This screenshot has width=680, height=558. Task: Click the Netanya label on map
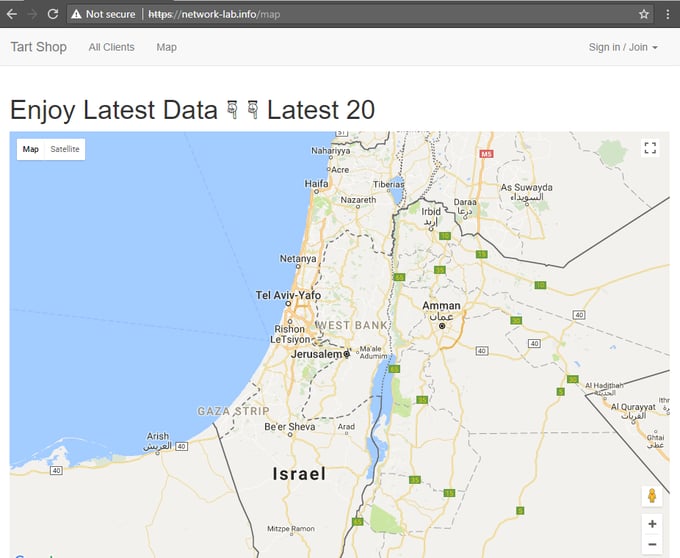298,259
